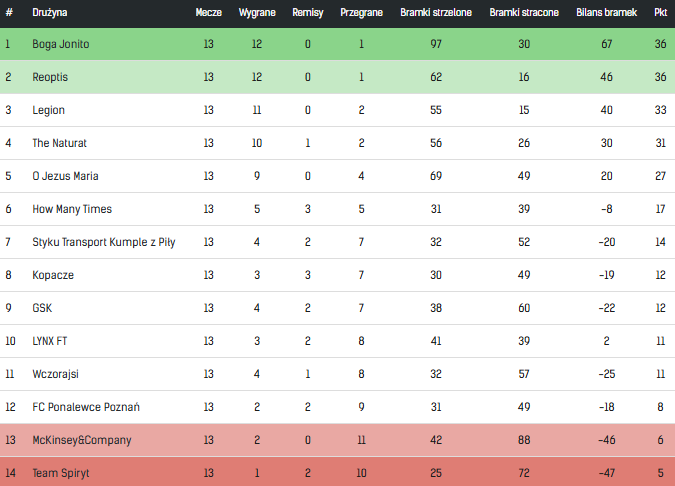Image resolution: width=675 pixels, height=486 pixels.
Task: Sort standings by Pkt column
Action: [x=660, y=13]
